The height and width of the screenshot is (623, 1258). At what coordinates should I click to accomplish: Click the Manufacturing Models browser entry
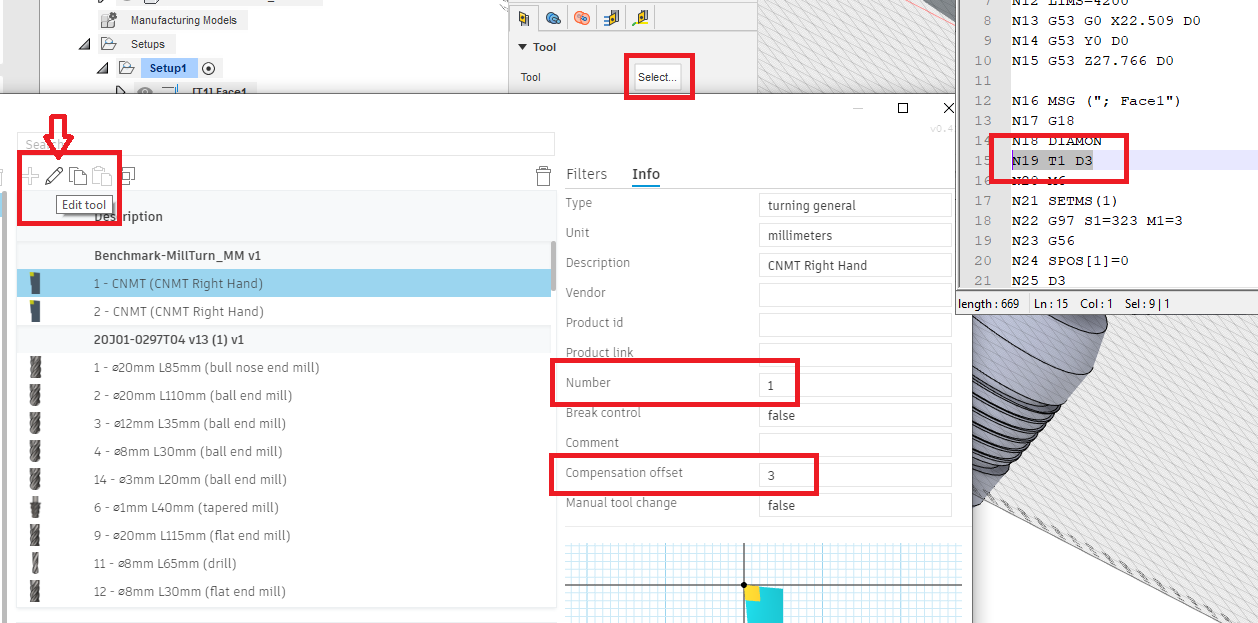tap(183, 19)
